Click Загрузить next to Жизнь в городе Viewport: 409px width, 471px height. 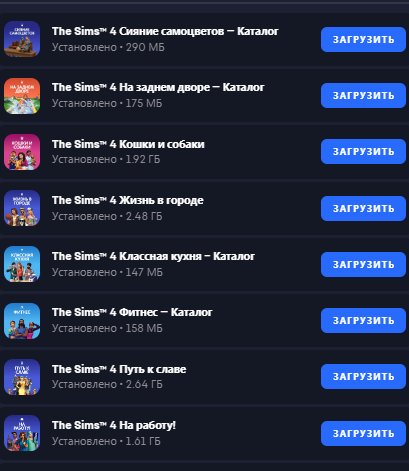point(363,208)
